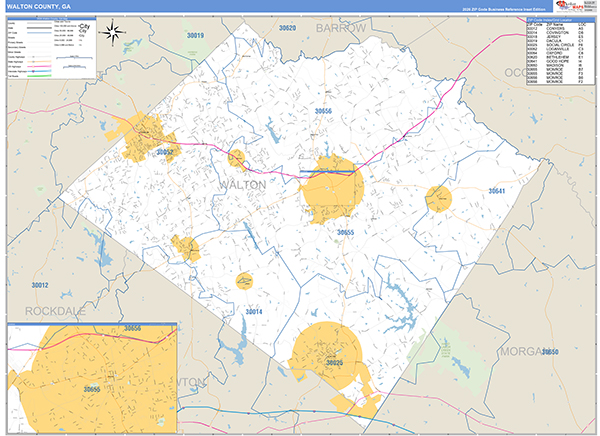Click the legend panel's blue title bar

click(52, 18)
